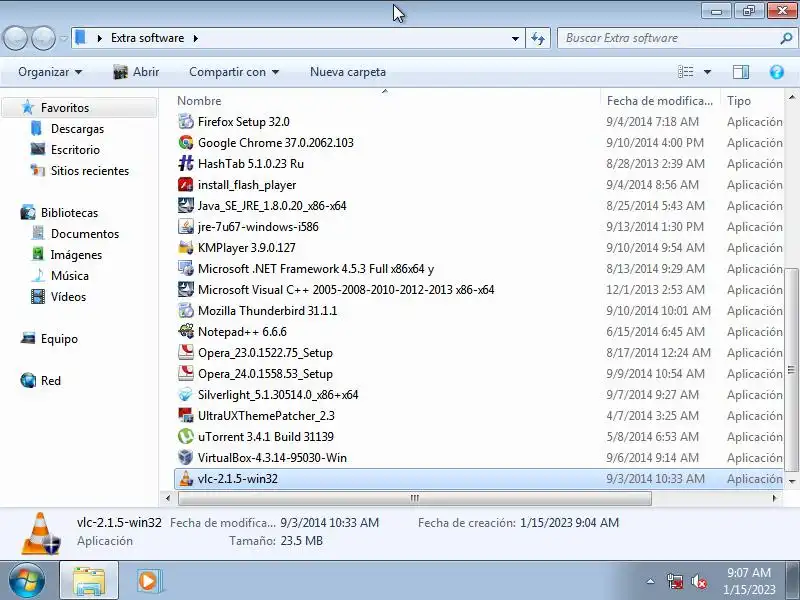Select Red in the navigation pane
The width and height of the screenshot is (800, 600).
pos(51,380)
